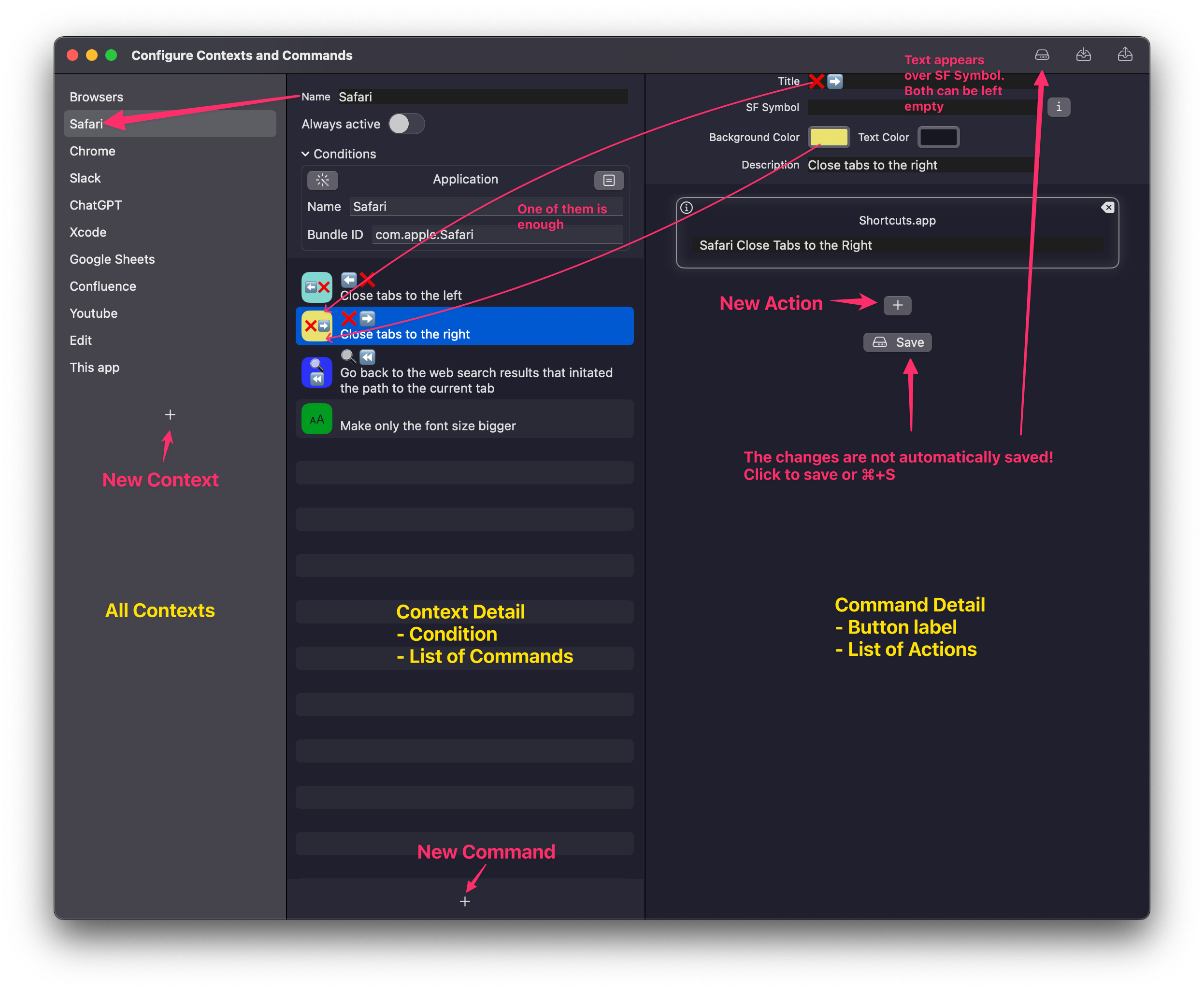
Task: Click the red close window button
Action: (72, 55)
